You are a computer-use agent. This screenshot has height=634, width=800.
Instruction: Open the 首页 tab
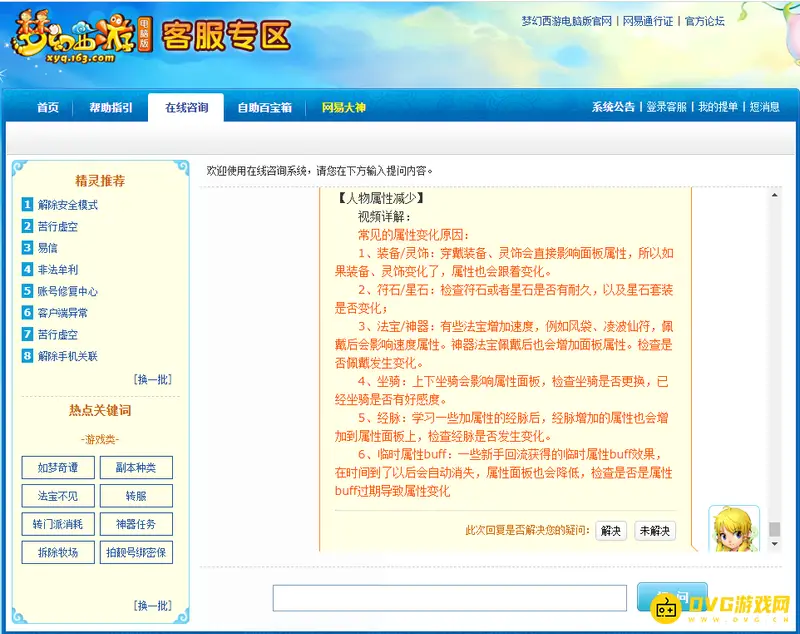pos(47,108)
